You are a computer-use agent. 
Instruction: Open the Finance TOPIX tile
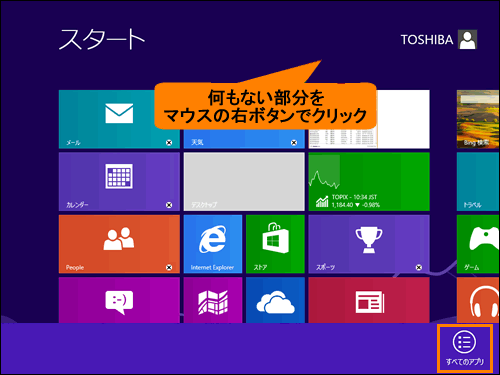click(369, 182)
